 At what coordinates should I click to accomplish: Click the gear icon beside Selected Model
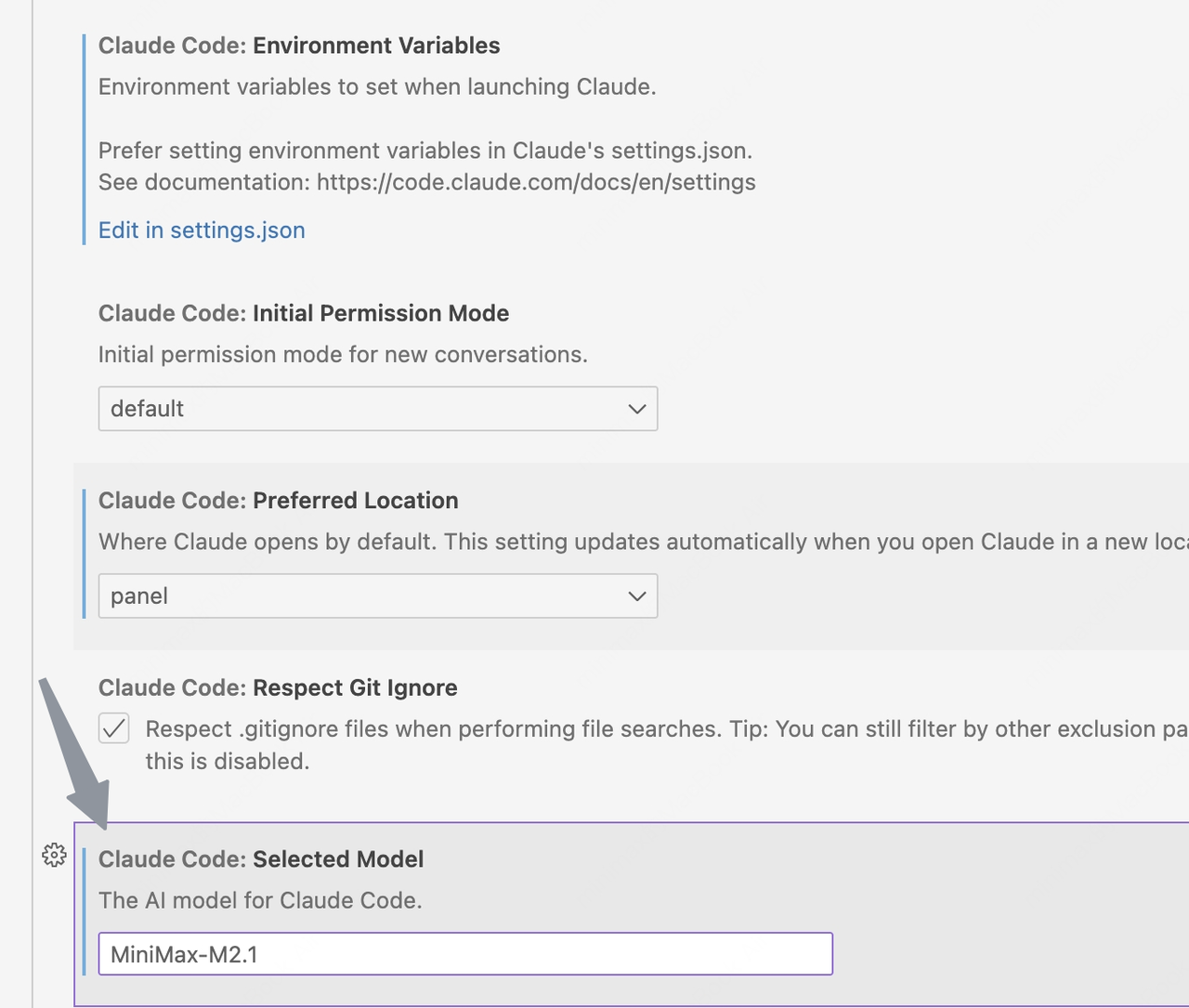click(x=54, y=855)
